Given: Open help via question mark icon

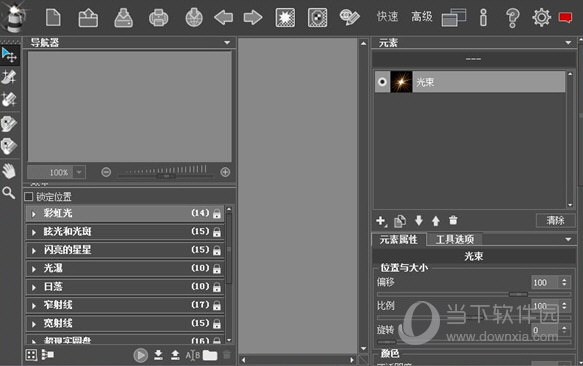Looking at the screenshot, I should (512, 18).
